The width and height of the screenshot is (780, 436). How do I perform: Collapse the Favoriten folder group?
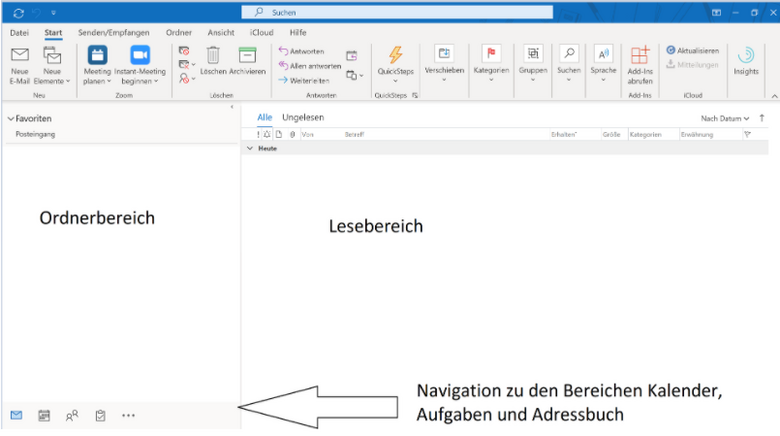[10, 118]
